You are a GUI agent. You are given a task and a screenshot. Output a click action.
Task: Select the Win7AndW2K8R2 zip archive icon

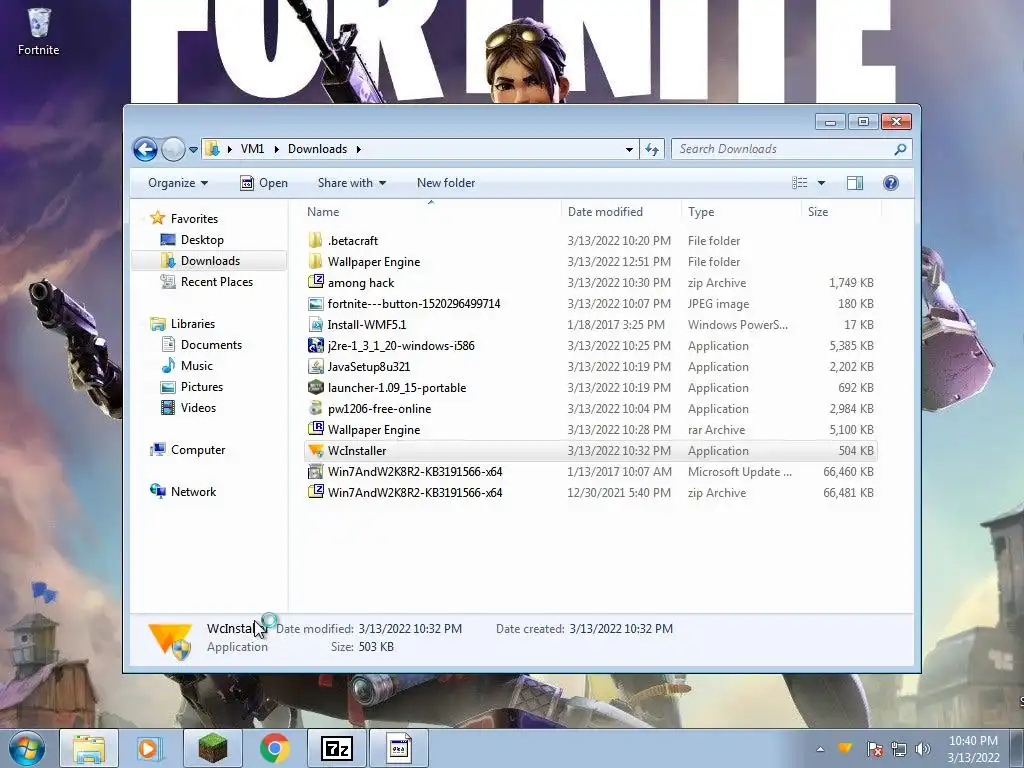[315, 492]
